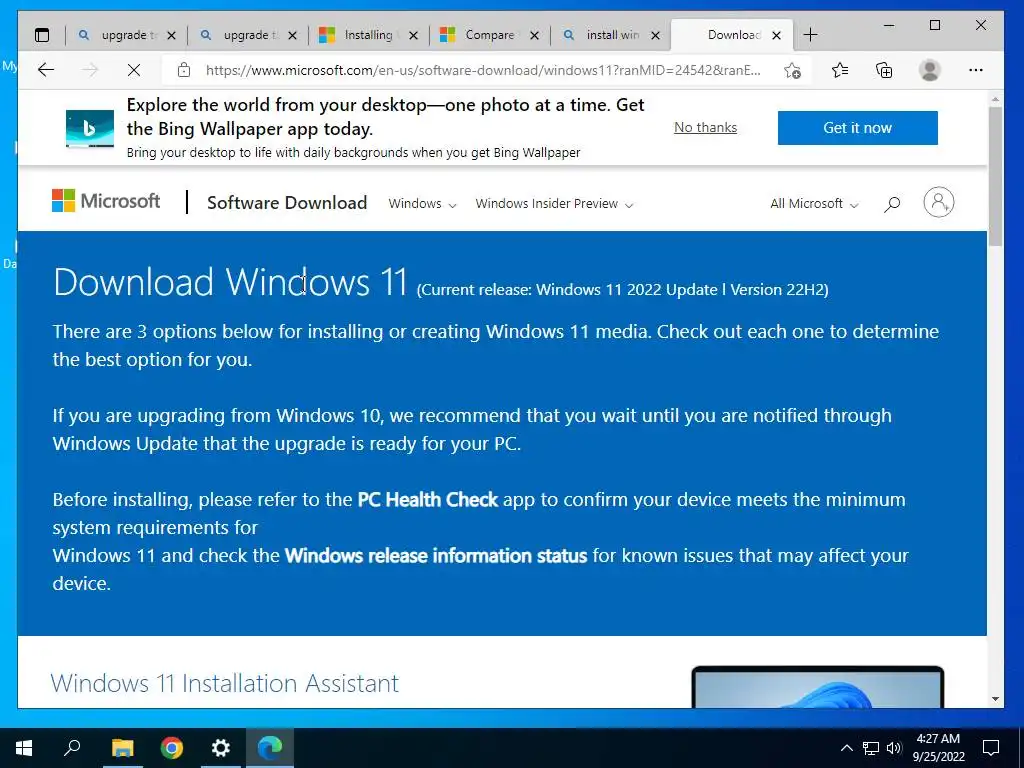The height and width of the screenshot is (768, 1024).
Task: Close the second upgrade search tab
Action: click(x=293, y=35)
